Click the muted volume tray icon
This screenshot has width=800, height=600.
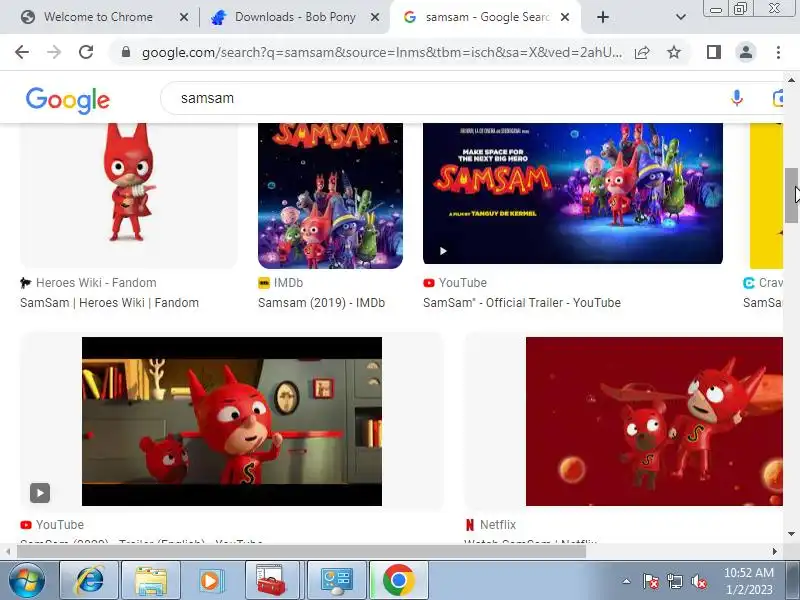(x=698, y=581)
